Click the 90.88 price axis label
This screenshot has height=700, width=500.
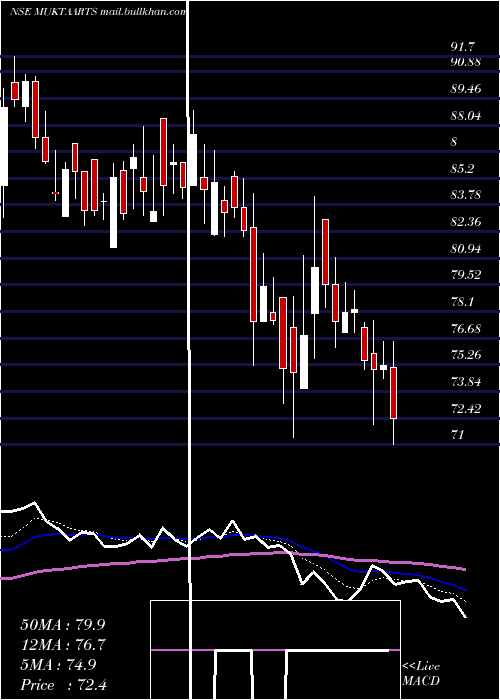466,62
